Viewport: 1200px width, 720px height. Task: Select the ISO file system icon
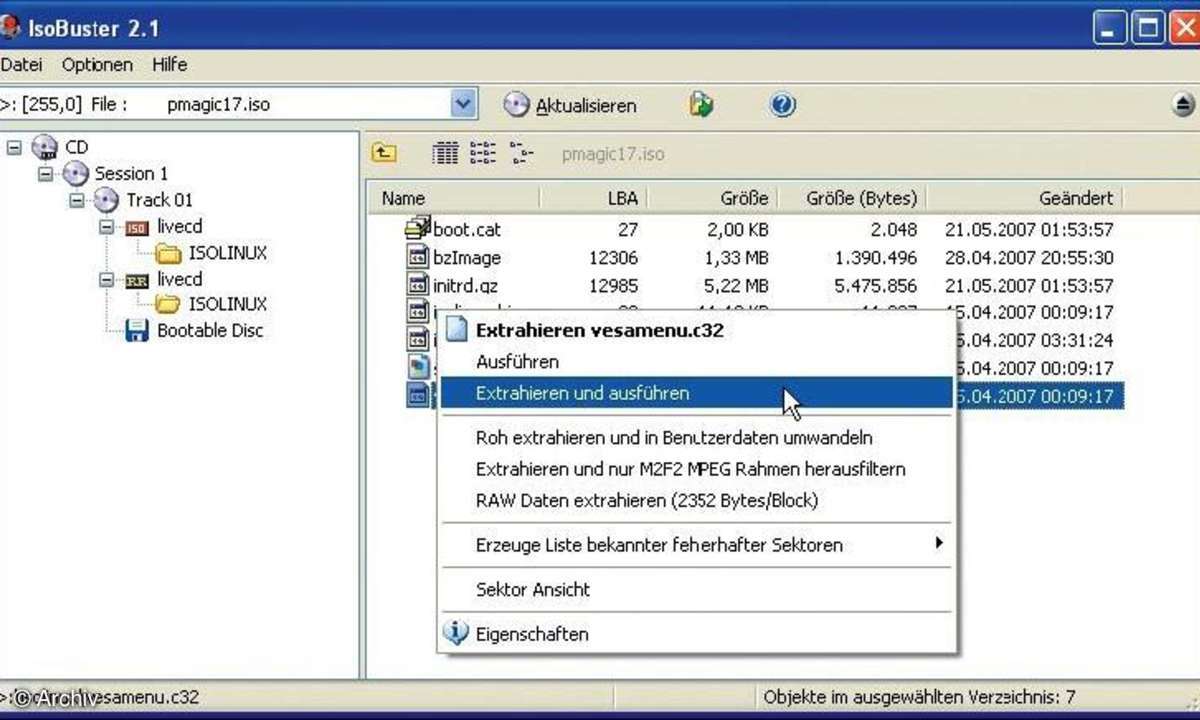point(137,228)
